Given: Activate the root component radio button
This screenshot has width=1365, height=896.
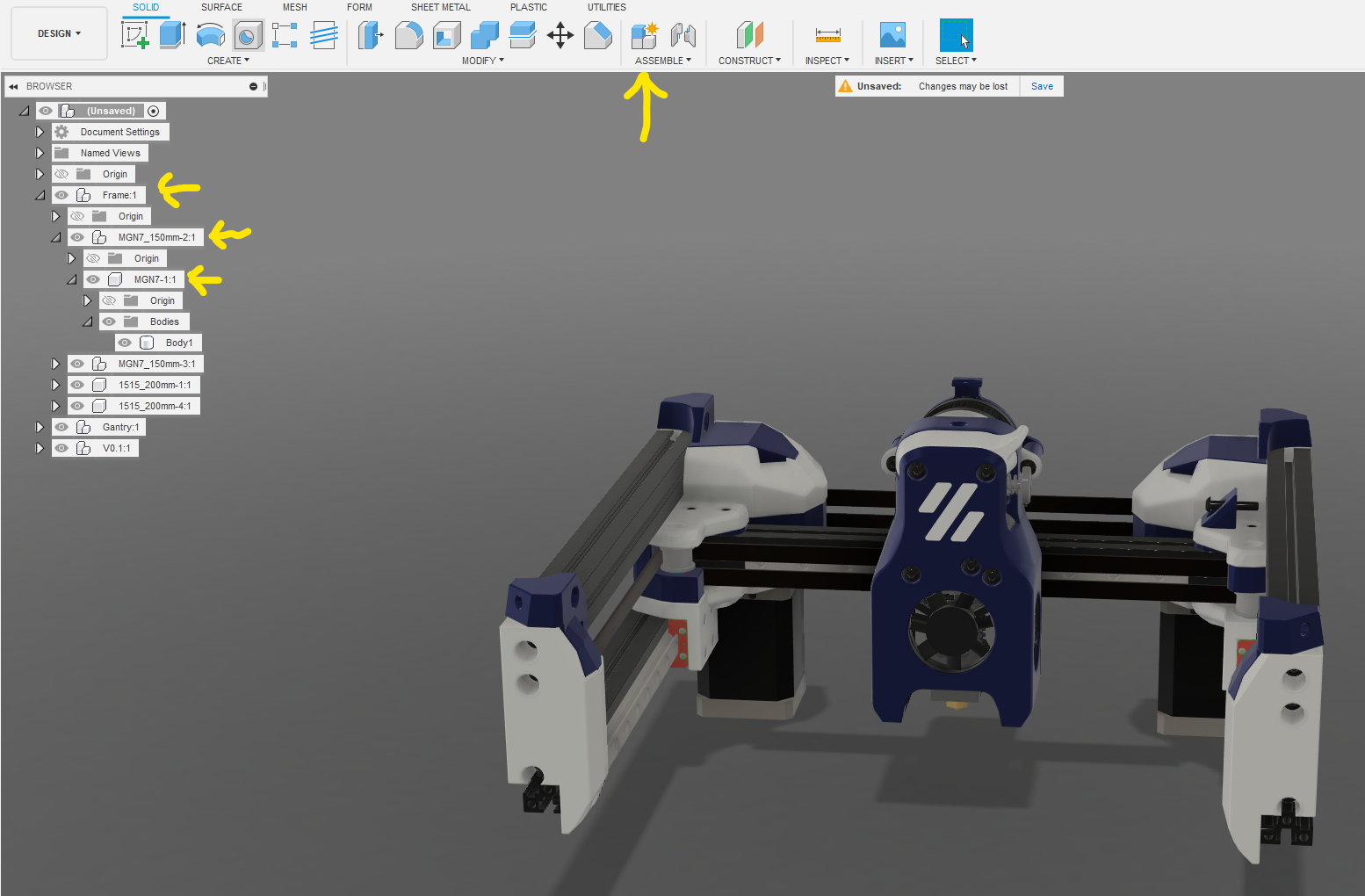Looking at the screenshot, I should [x=154, y=111].
